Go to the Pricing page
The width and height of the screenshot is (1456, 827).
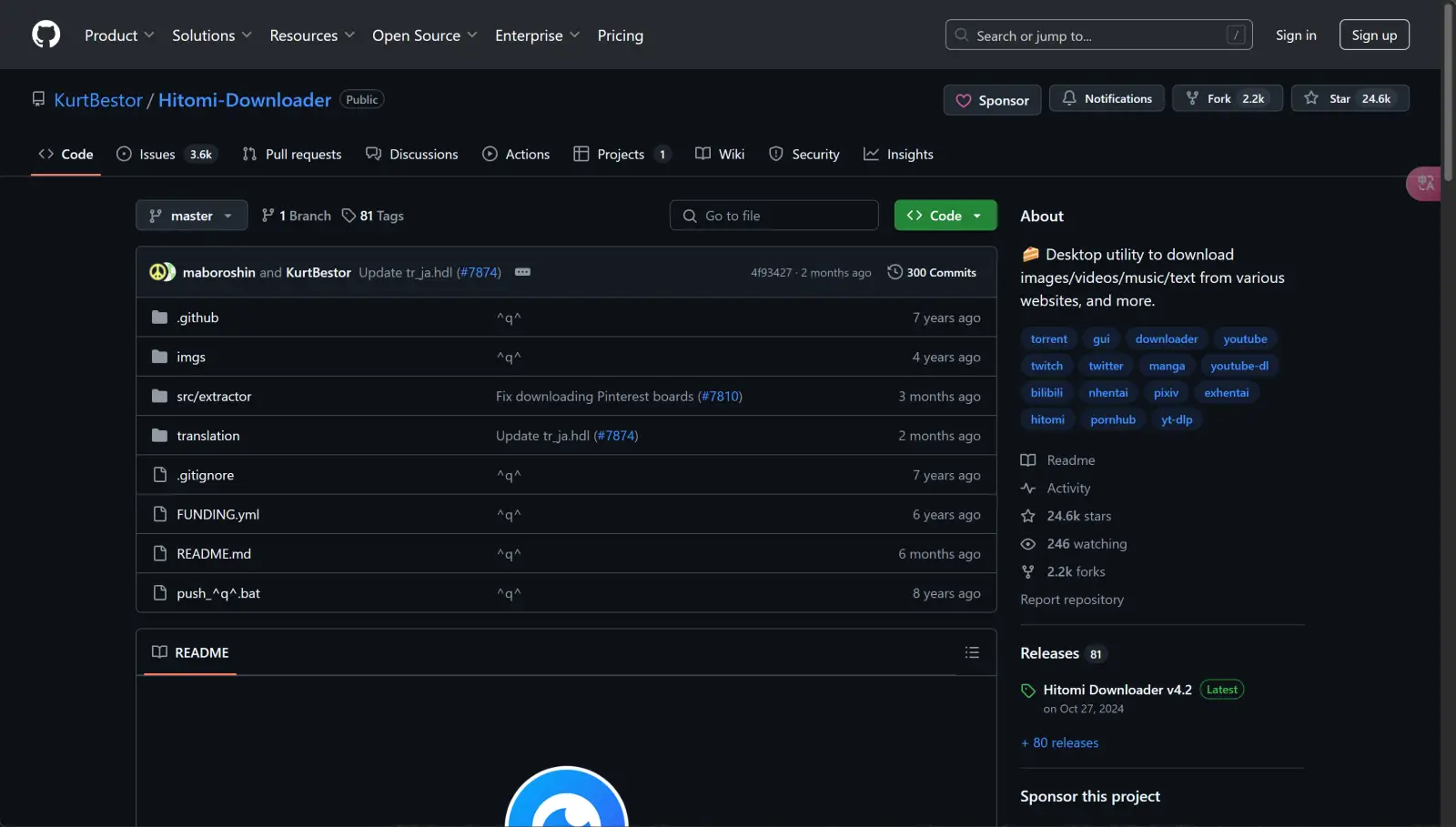tap(620, 35)
